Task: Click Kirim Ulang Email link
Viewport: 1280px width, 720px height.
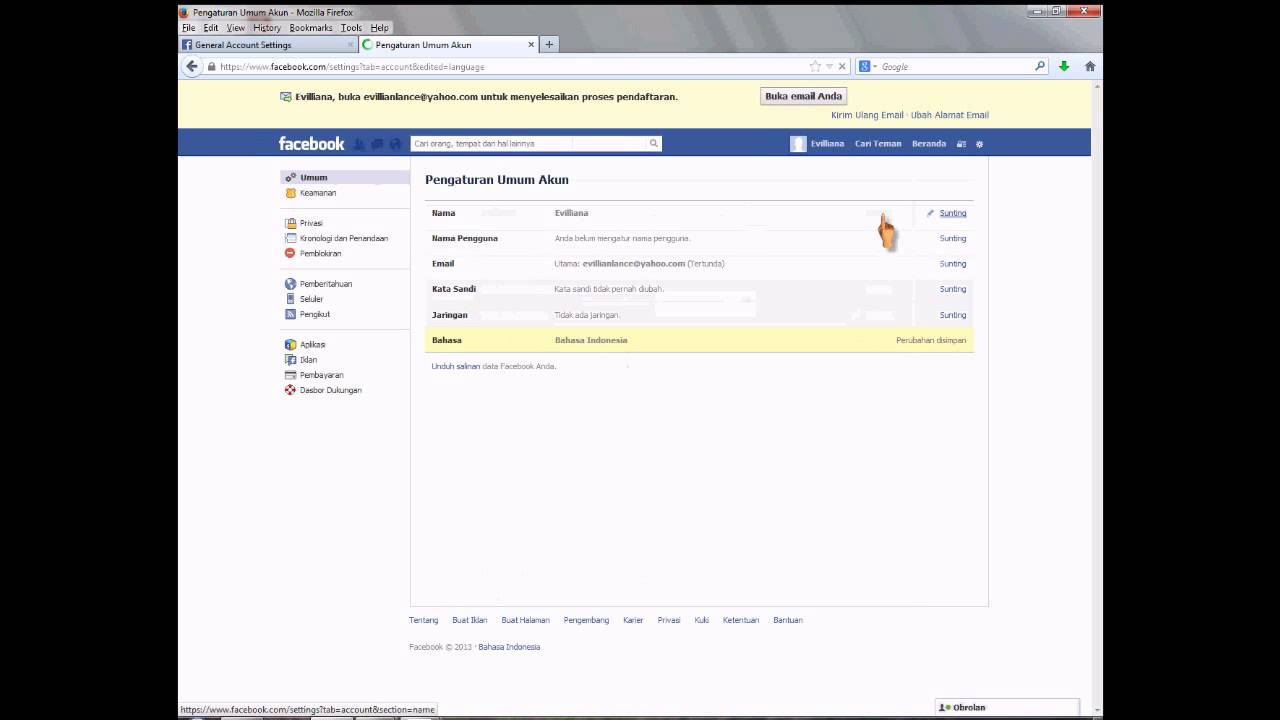Action: coord(867,115)
